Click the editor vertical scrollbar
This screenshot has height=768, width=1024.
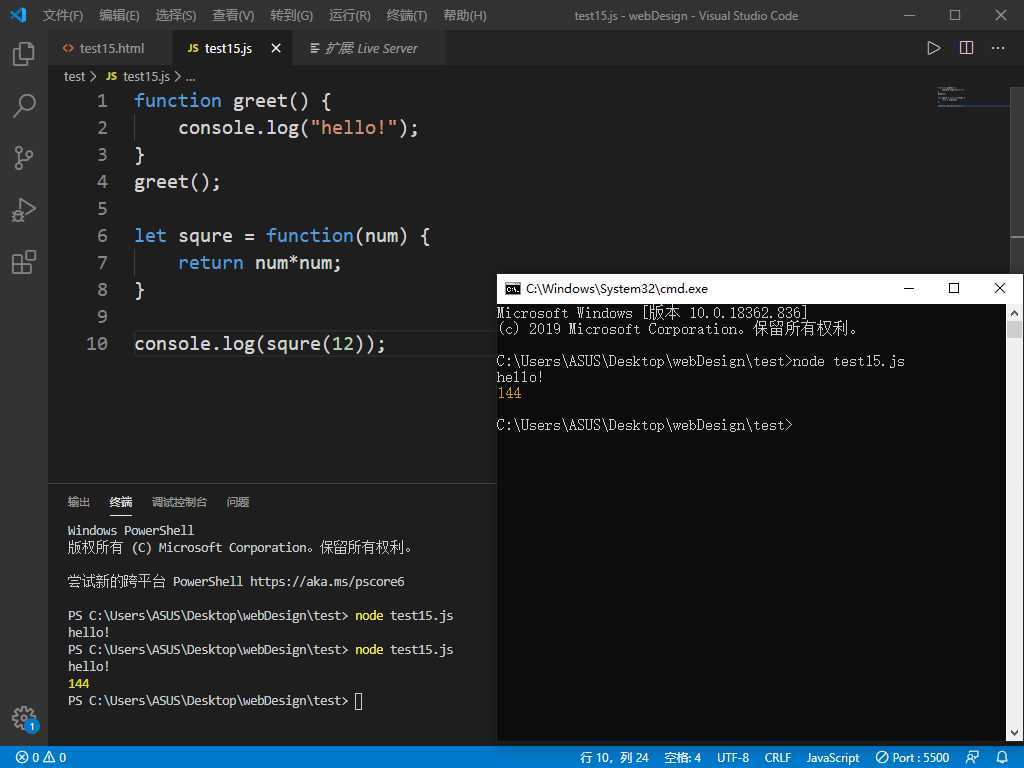pyautogui.click(x=1017, y=180)
